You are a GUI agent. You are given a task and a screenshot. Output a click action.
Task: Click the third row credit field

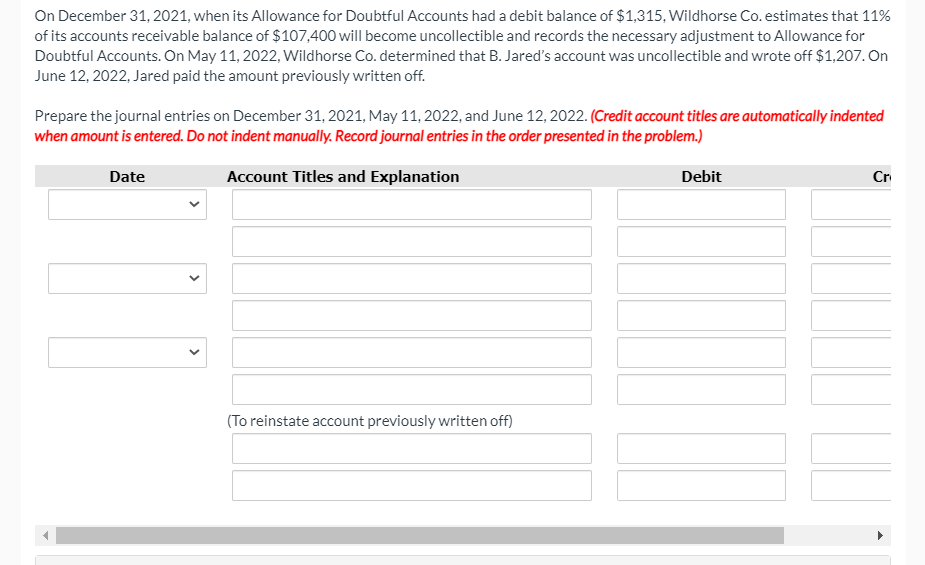tap(851, 278)
